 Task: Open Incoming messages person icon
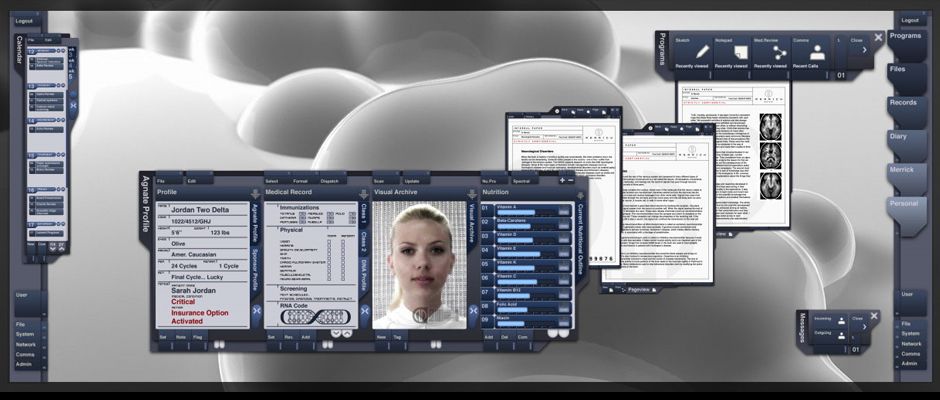841,320
